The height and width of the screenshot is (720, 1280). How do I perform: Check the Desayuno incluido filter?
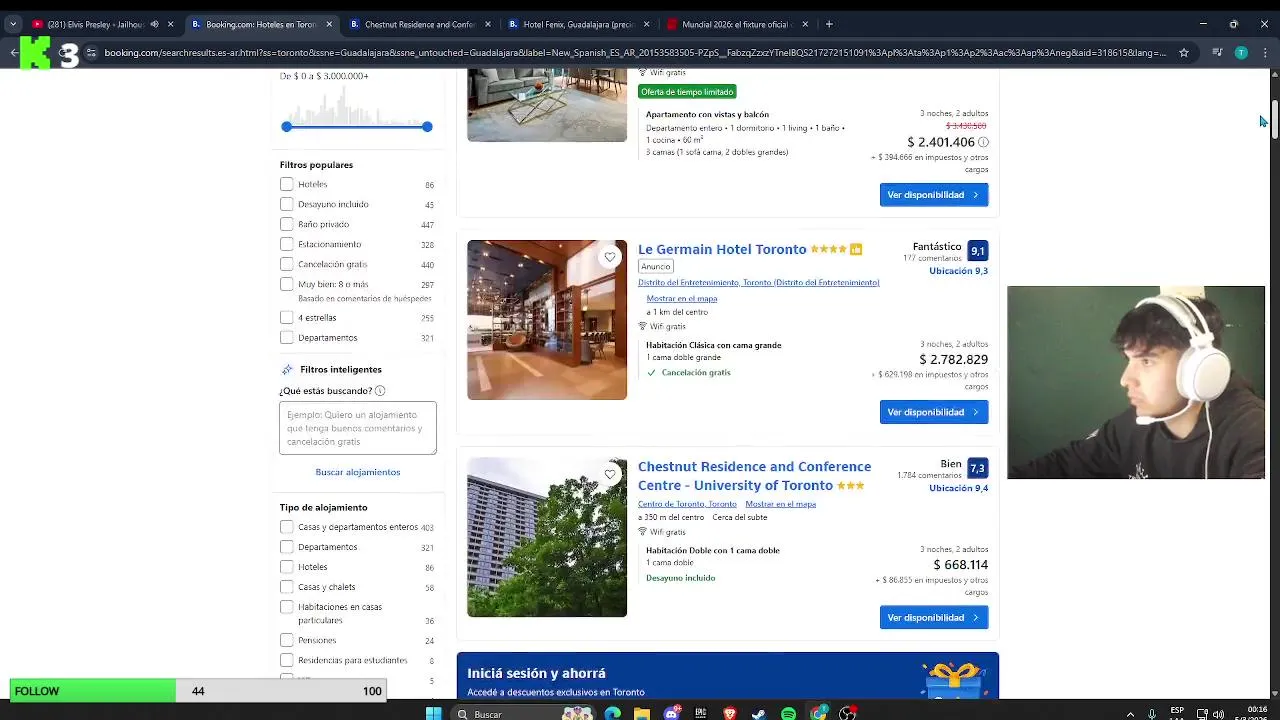point(287,204)
